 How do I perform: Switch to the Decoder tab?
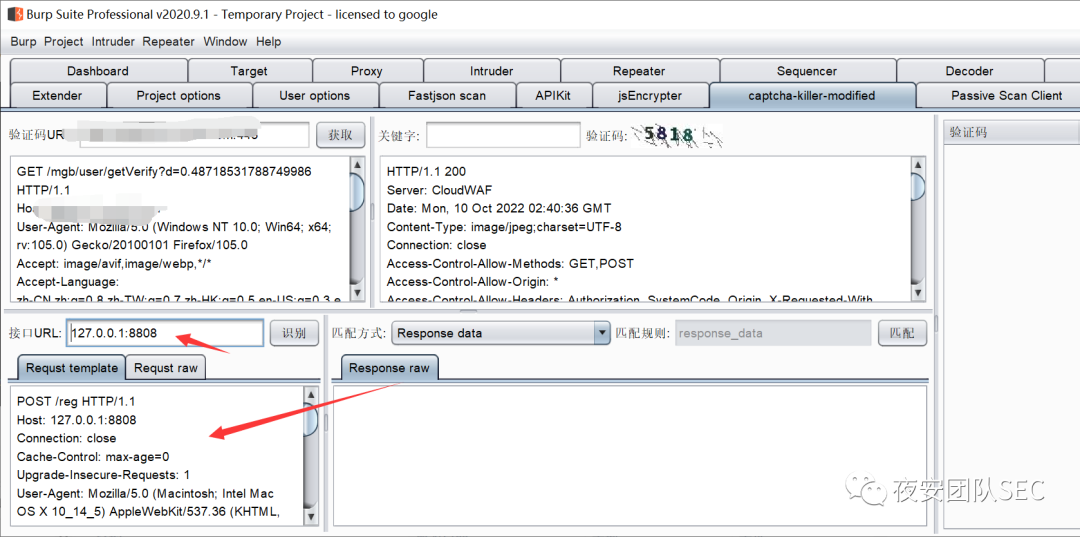click(x=969, y=71)
